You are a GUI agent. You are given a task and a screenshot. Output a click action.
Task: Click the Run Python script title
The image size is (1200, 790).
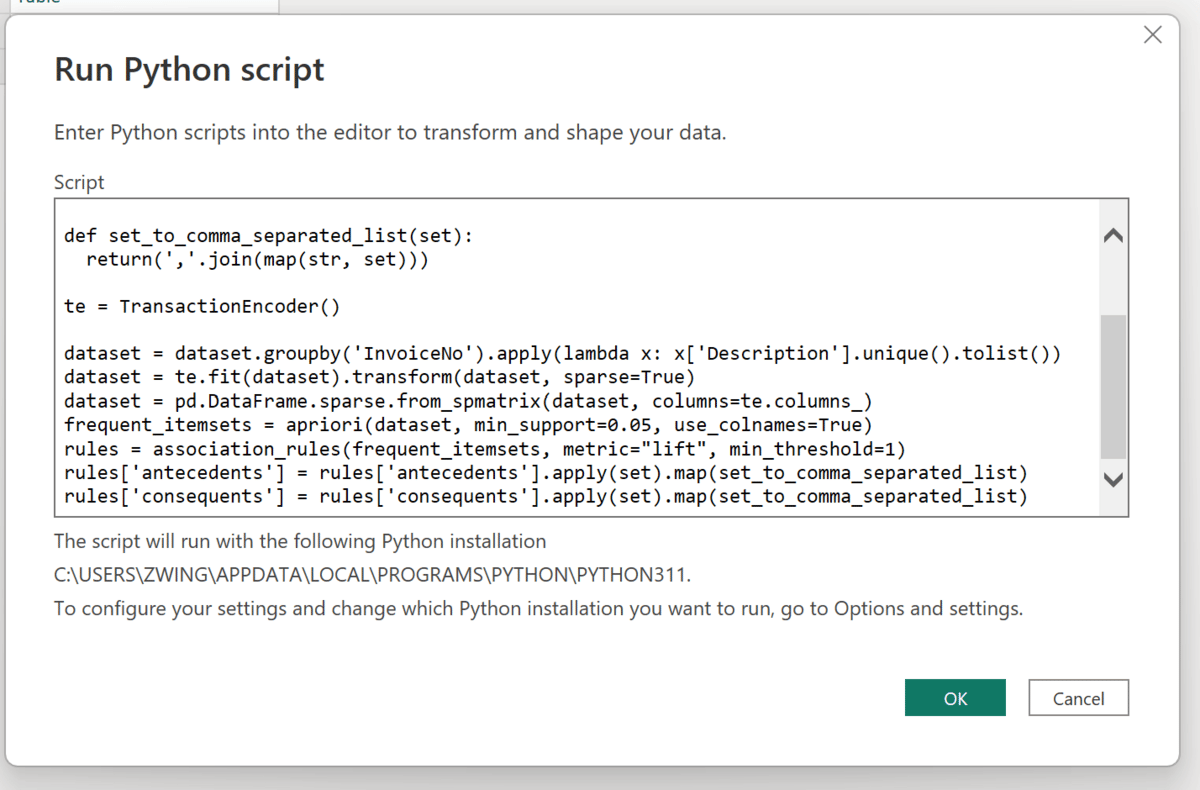tap(189, 70)
